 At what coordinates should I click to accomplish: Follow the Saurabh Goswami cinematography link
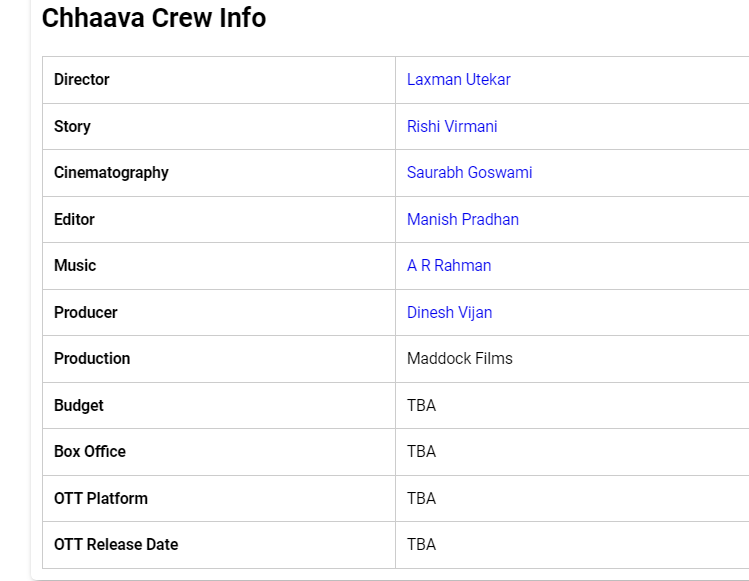(469, 172)
